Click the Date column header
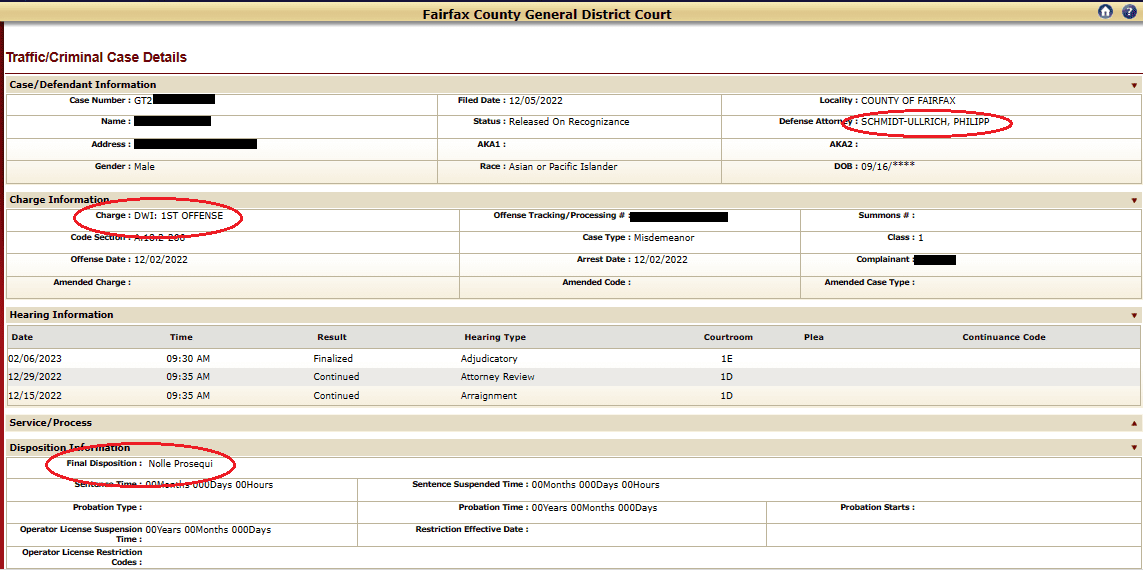Screen dimensions: 1143x570 22,338
